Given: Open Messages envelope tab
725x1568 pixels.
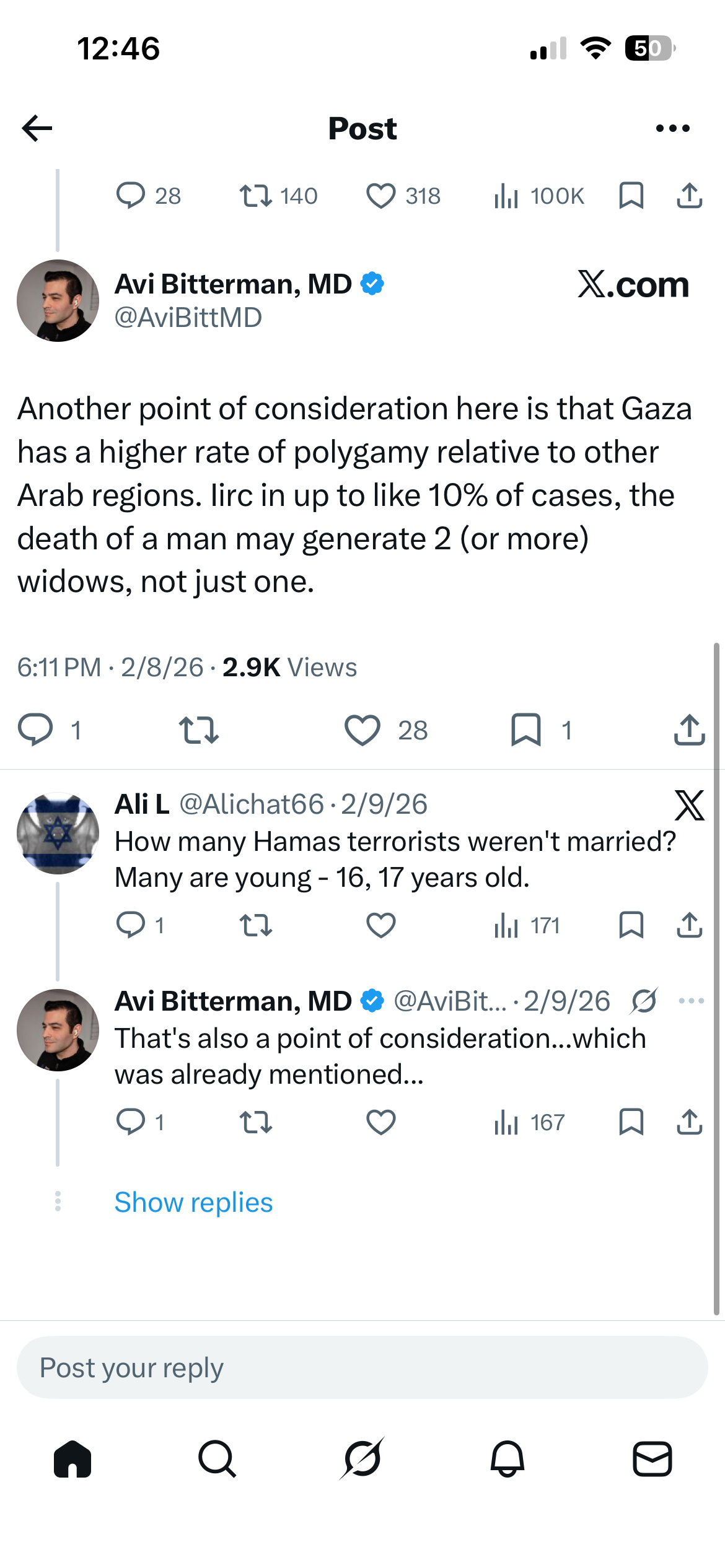Looking at the screenshot, I should 652,1459.
